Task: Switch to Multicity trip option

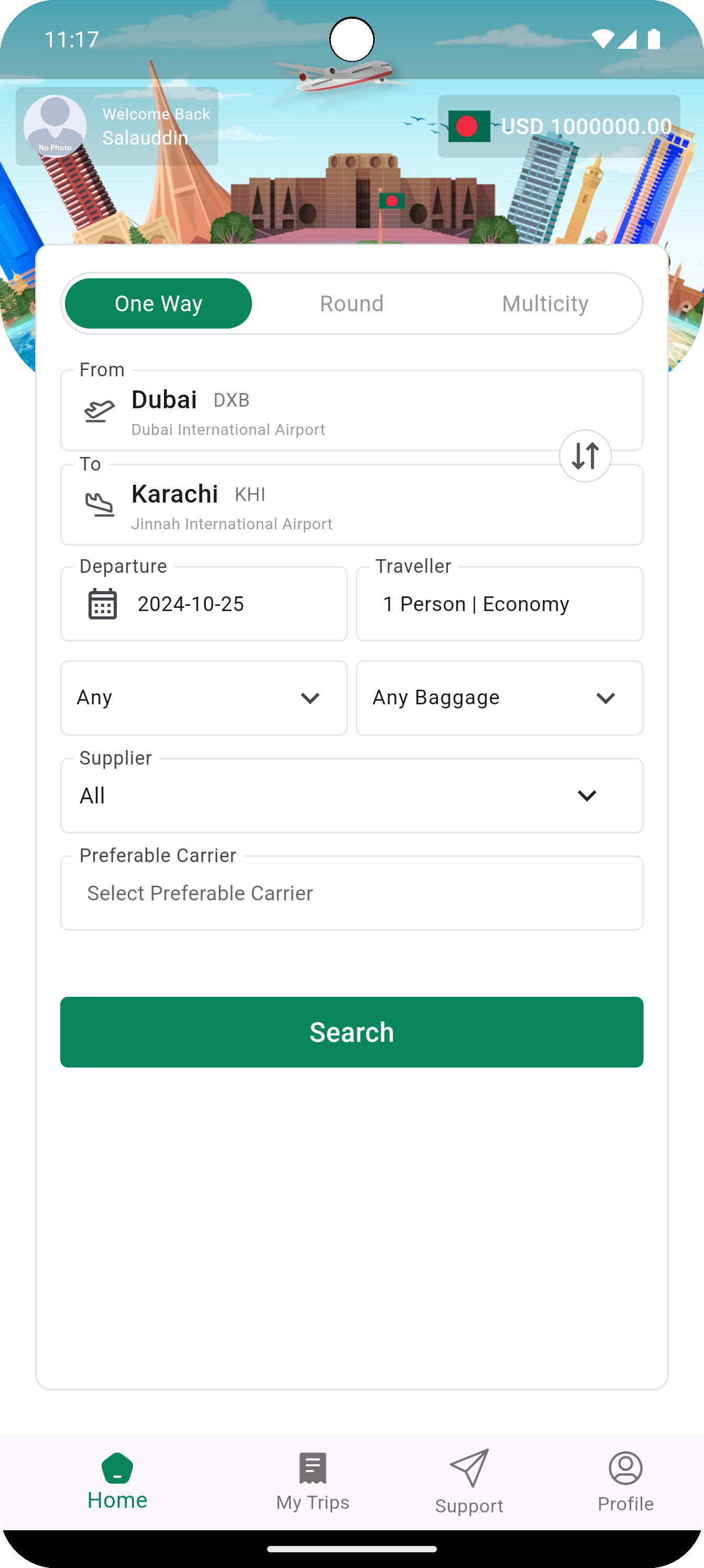Action: [x=545, y=304]
